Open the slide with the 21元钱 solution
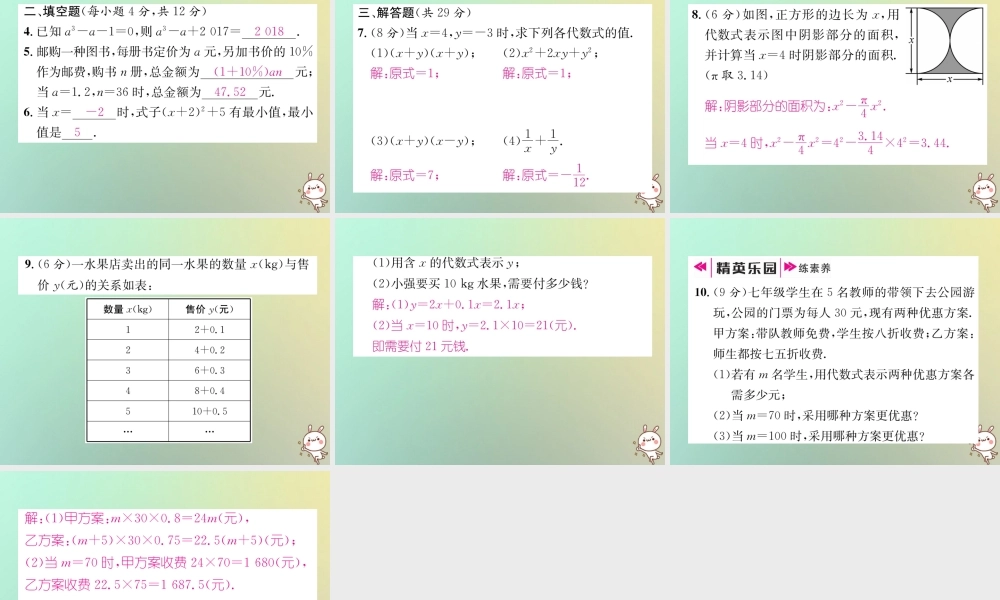The image size is (1000, 600). [500, 342]
